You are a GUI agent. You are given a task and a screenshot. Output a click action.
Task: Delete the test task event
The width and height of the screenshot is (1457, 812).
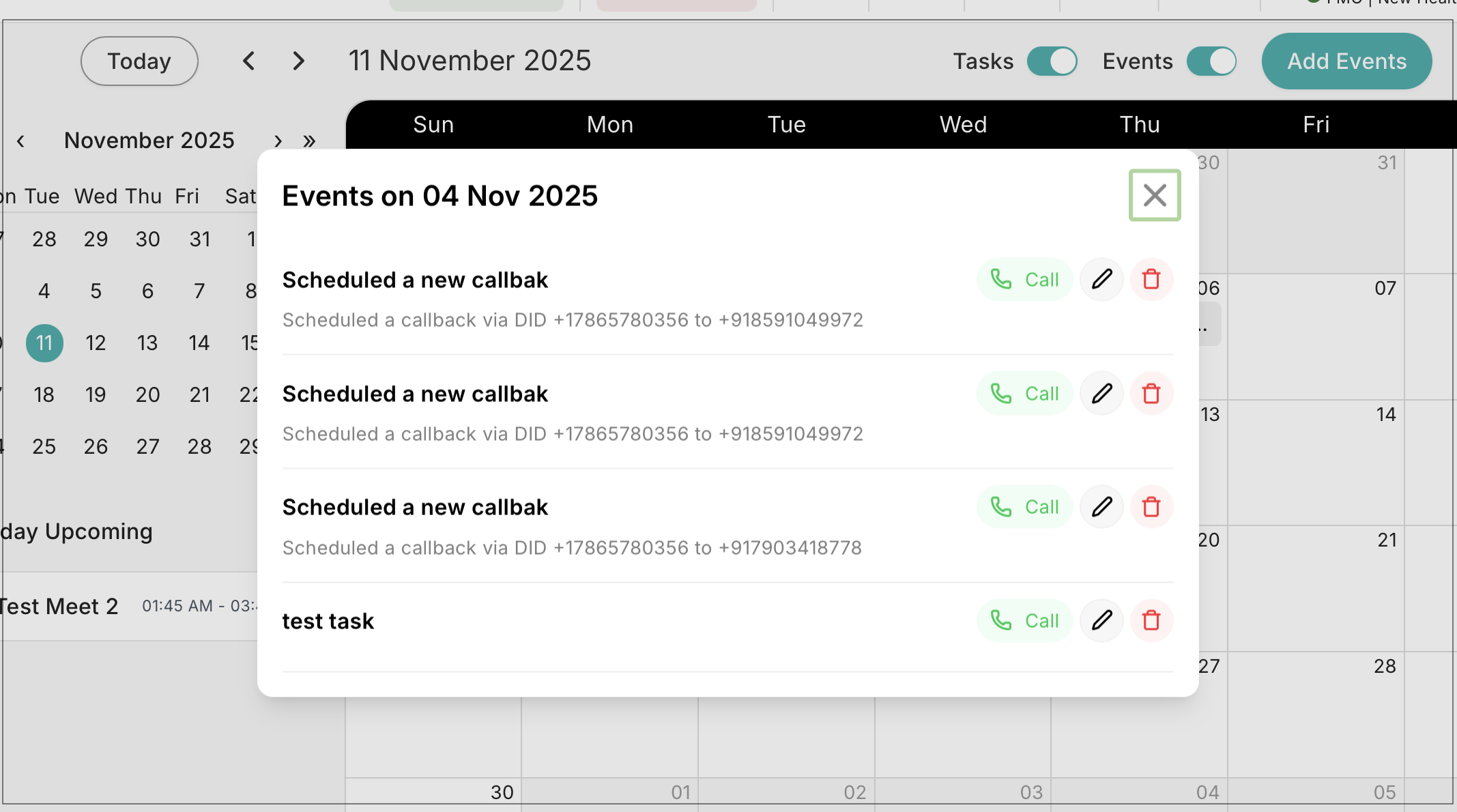pos(1151,621)
